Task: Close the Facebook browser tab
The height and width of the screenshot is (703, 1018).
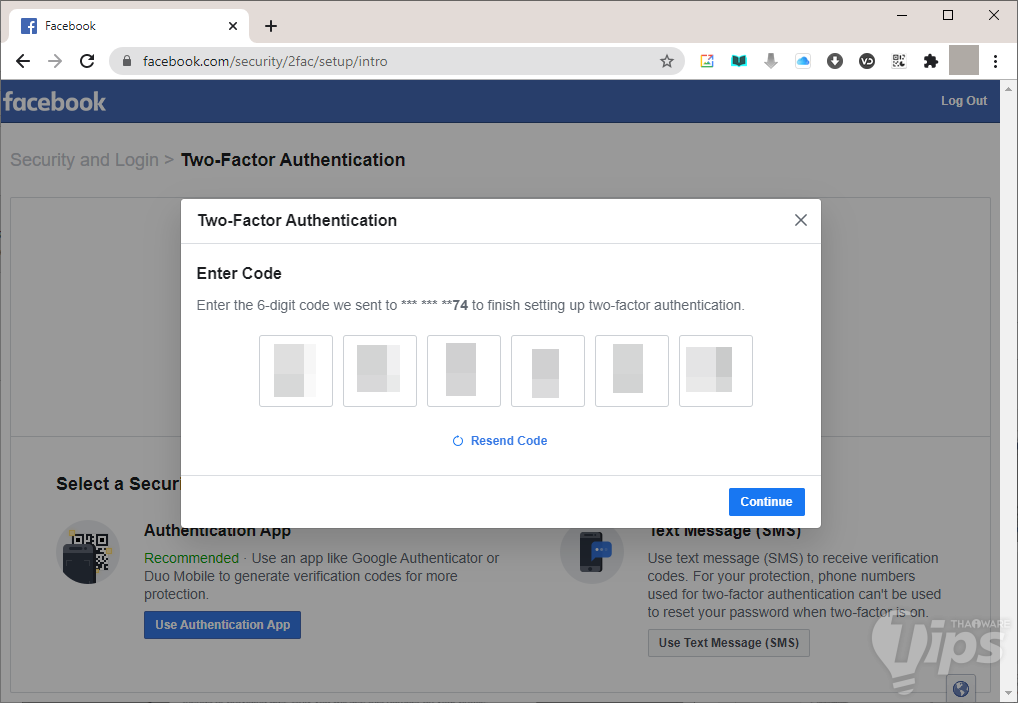Action: (x=233, y=26)
